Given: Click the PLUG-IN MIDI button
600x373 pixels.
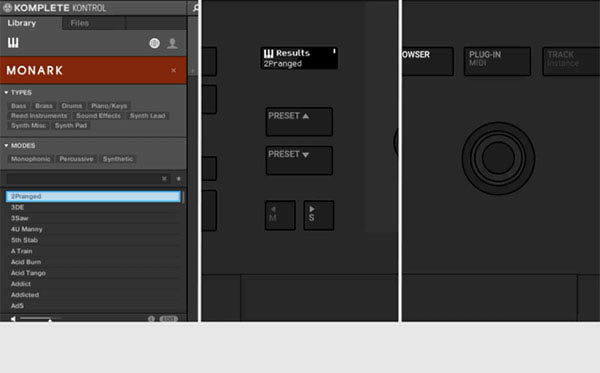Looking at the screenshot, I should (497, 61).
